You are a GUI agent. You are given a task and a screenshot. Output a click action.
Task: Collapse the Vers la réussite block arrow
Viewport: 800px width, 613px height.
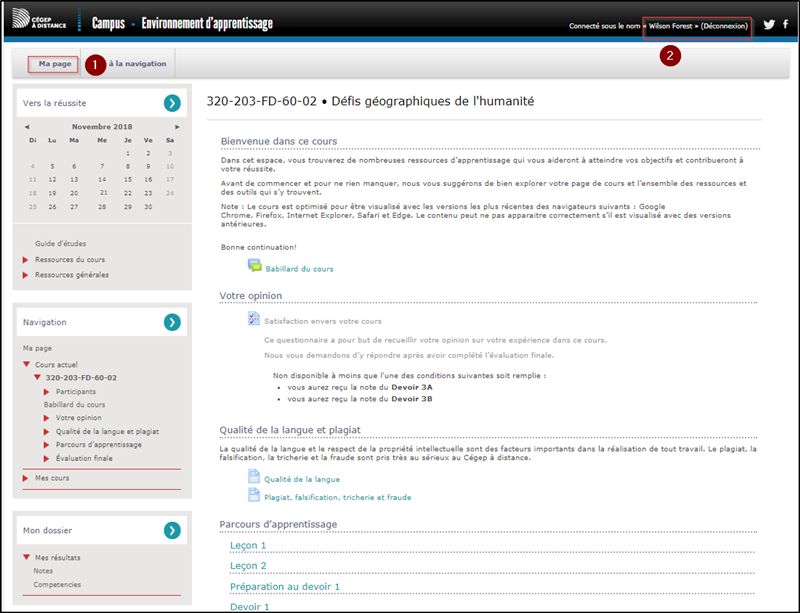tap(172, 102)
